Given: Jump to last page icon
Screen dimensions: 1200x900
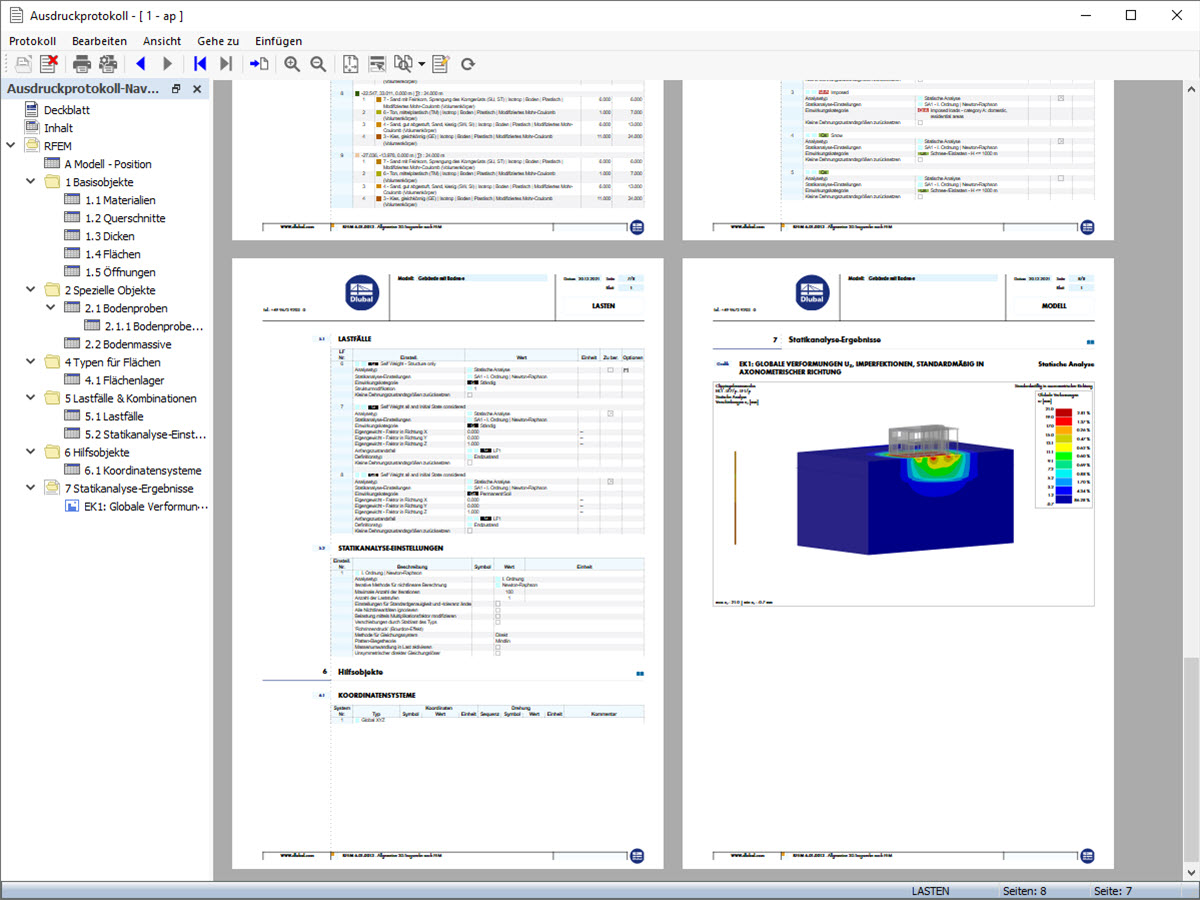Looking at the screenshot, I should point(226,64).
